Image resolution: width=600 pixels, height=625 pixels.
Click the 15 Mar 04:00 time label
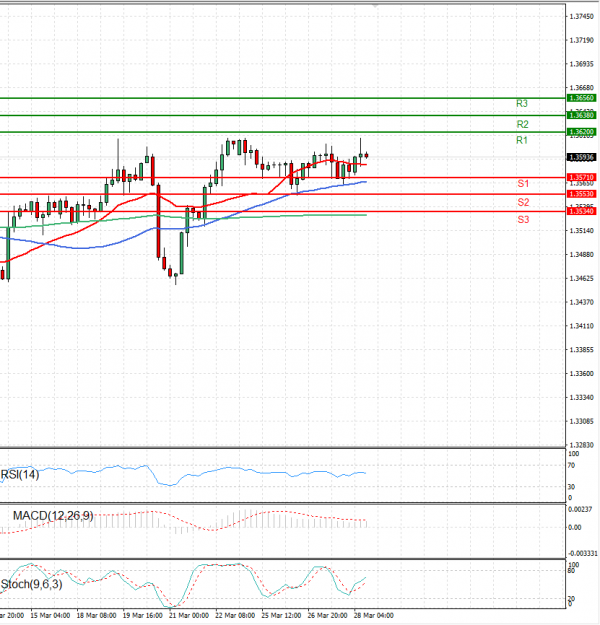(50, 616)
